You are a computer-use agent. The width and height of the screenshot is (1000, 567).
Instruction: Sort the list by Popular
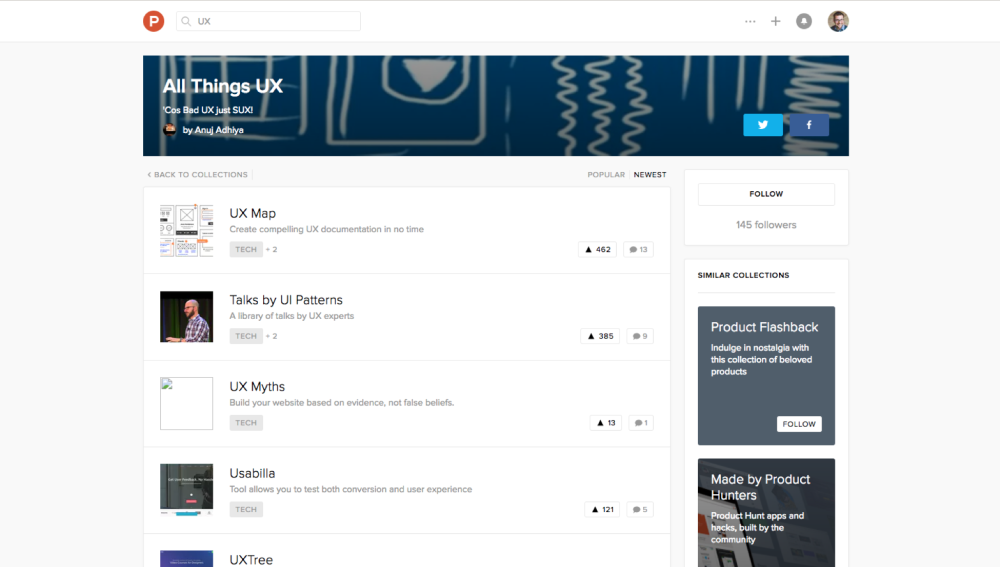click(x=606, y=174)
